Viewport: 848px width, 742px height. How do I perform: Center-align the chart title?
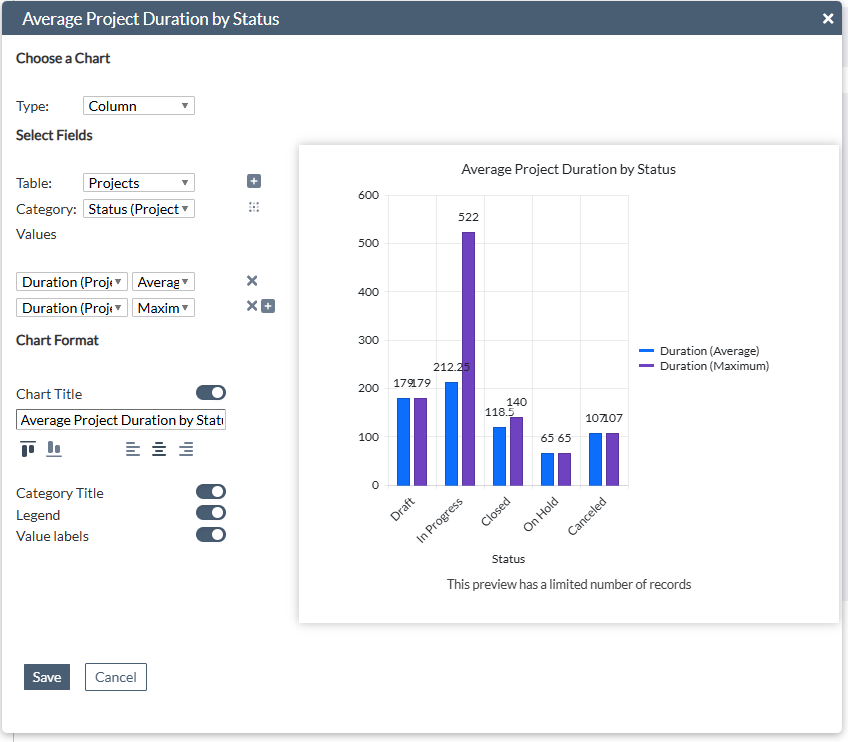(x=159, y=449)
